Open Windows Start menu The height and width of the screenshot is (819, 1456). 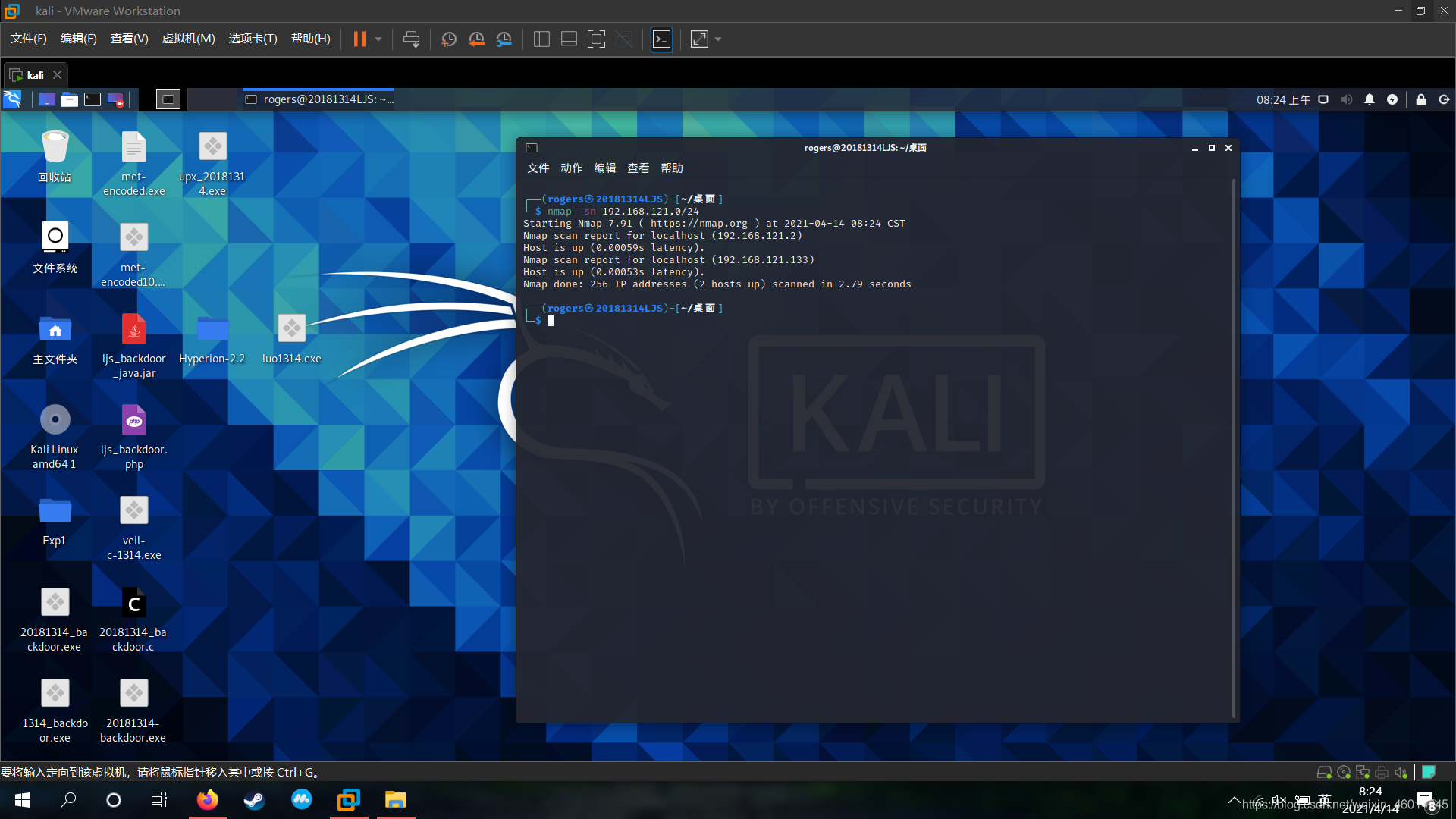point(23,800)
